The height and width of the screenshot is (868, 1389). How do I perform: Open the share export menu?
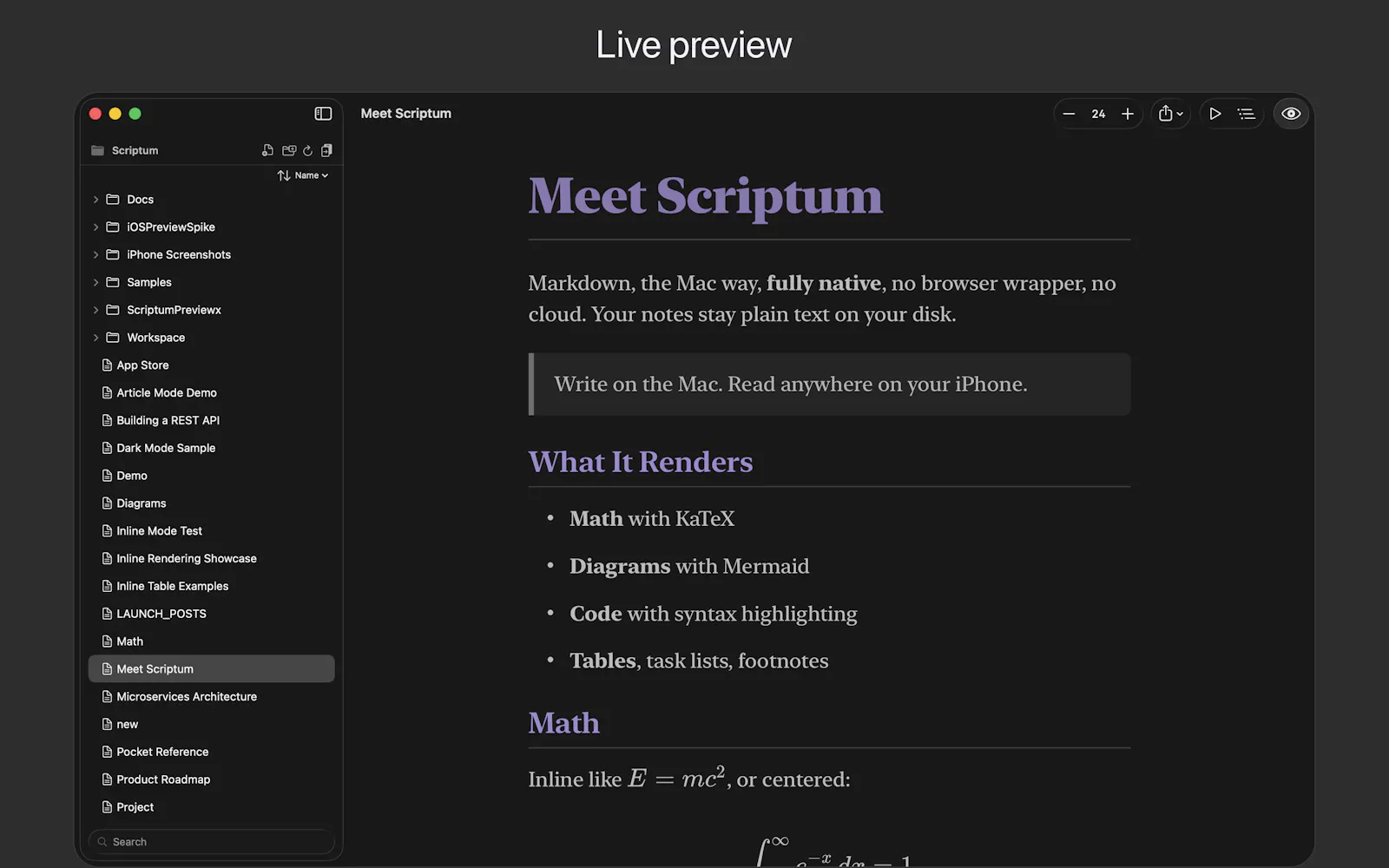pos(1171,114)
